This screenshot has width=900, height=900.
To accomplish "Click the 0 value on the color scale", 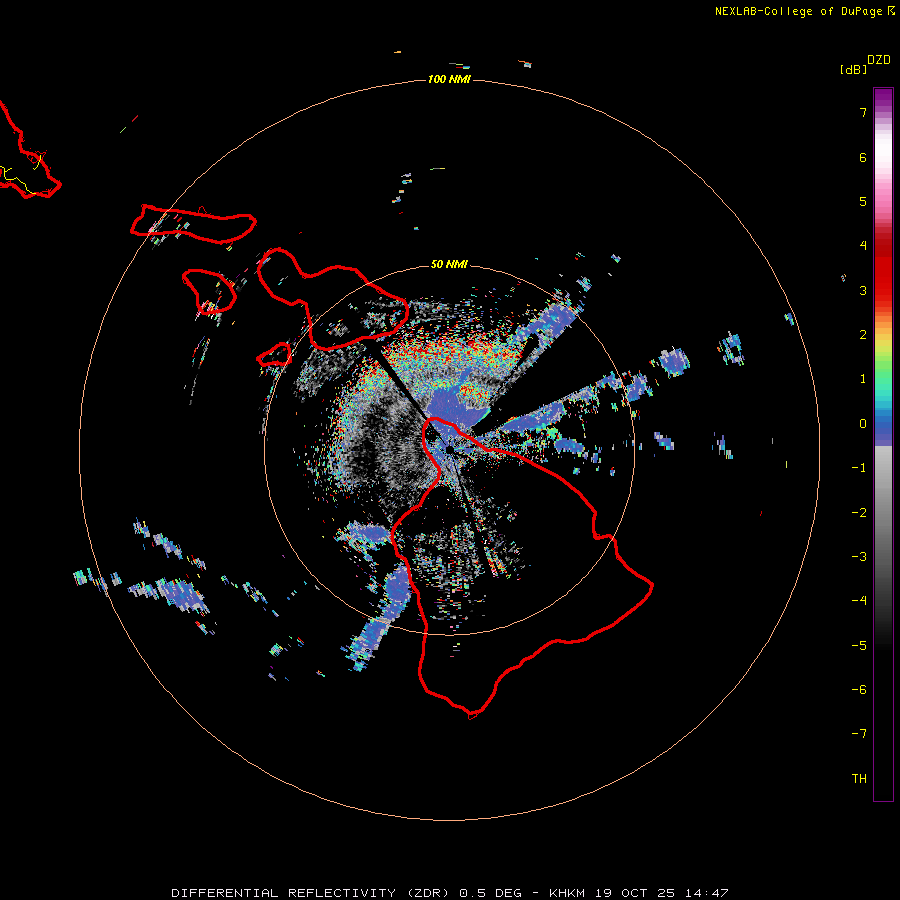I will point(863,424).
